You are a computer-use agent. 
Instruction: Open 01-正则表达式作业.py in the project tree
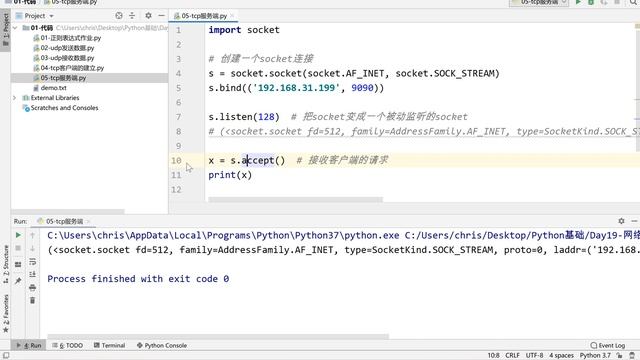pyautogui.click(x=71, y=38)
